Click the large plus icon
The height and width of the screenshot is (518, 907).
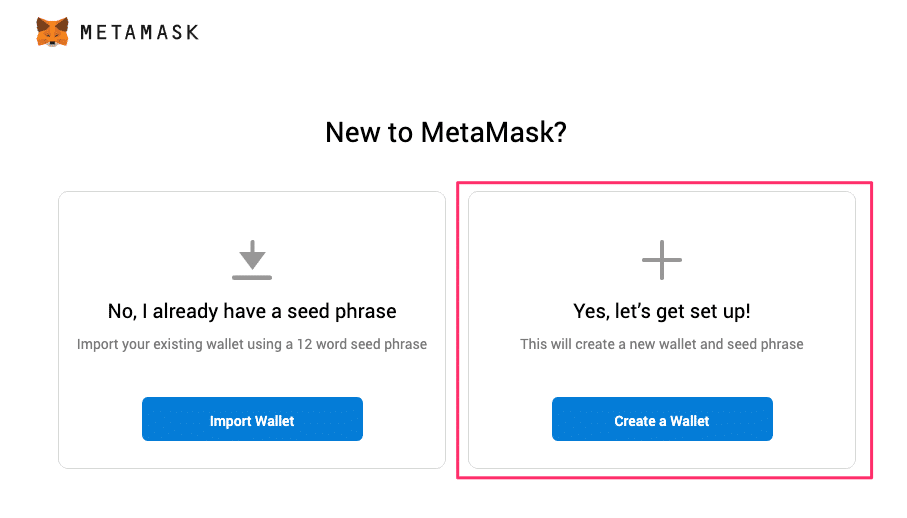coord(661,260)
